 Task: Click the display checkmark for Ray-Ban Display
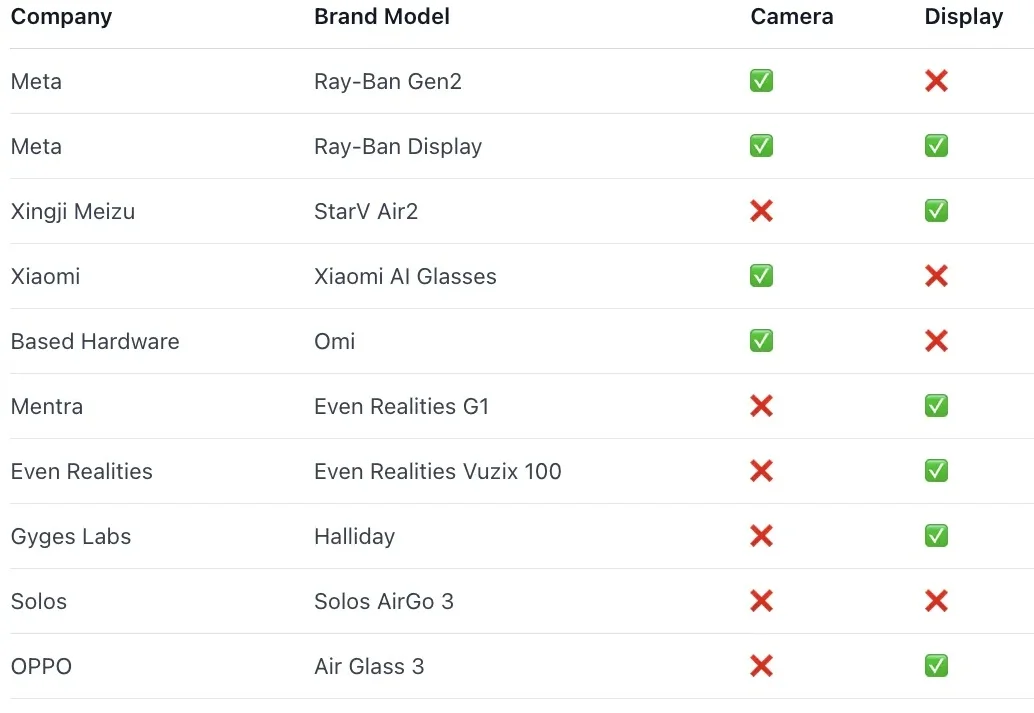(936, 146)
